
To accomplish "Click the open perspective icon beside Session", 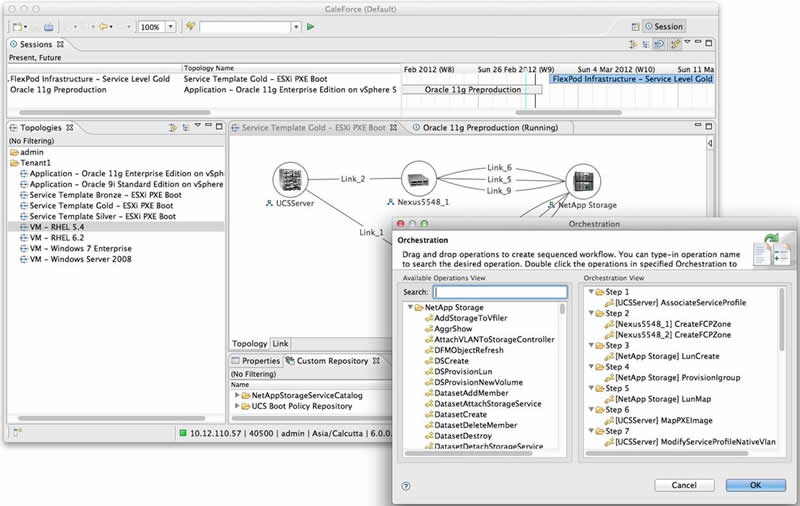I will click(637, 27).
